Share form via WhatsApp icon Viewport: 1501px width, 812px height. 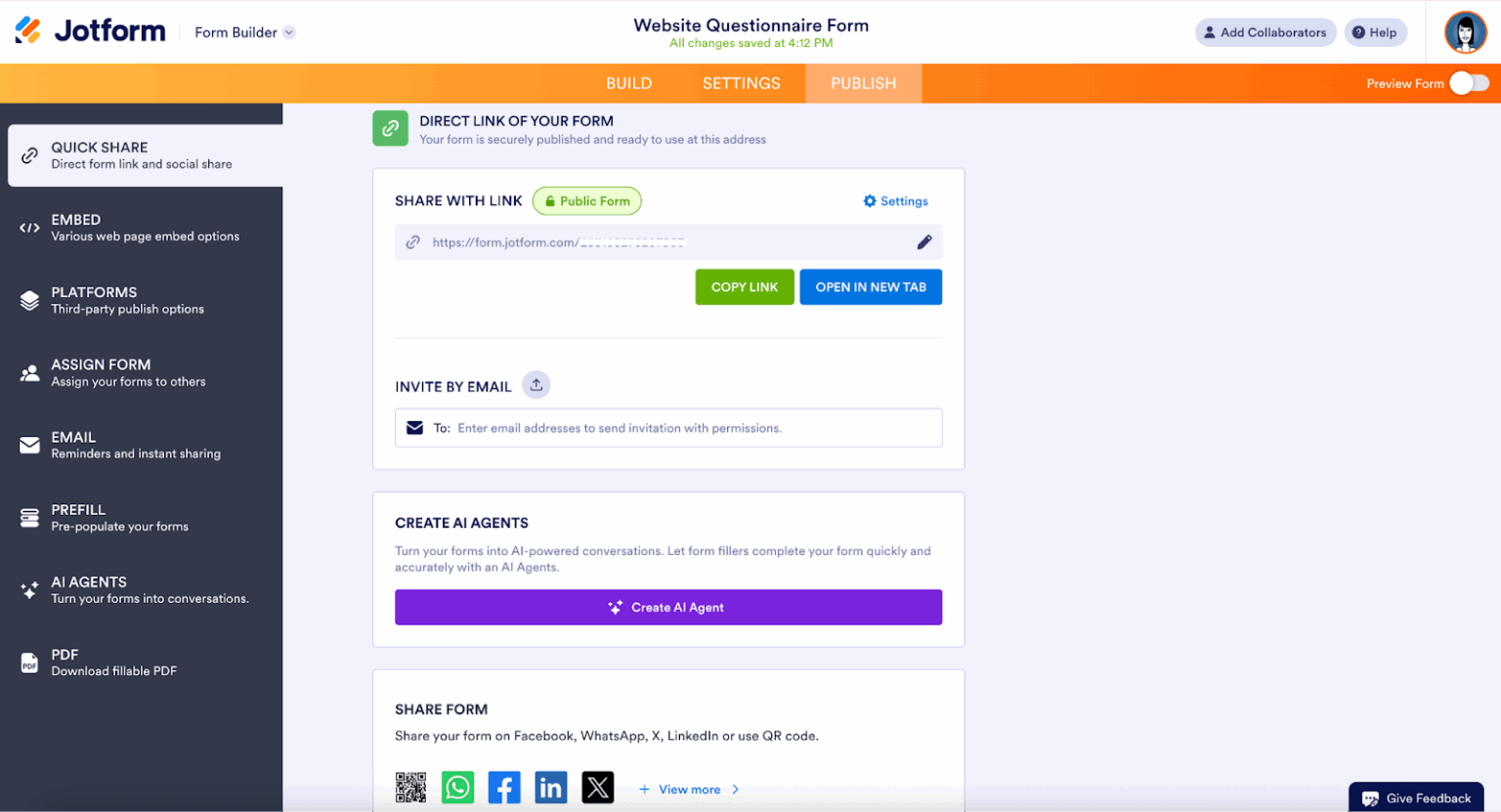tap(457, 788)
